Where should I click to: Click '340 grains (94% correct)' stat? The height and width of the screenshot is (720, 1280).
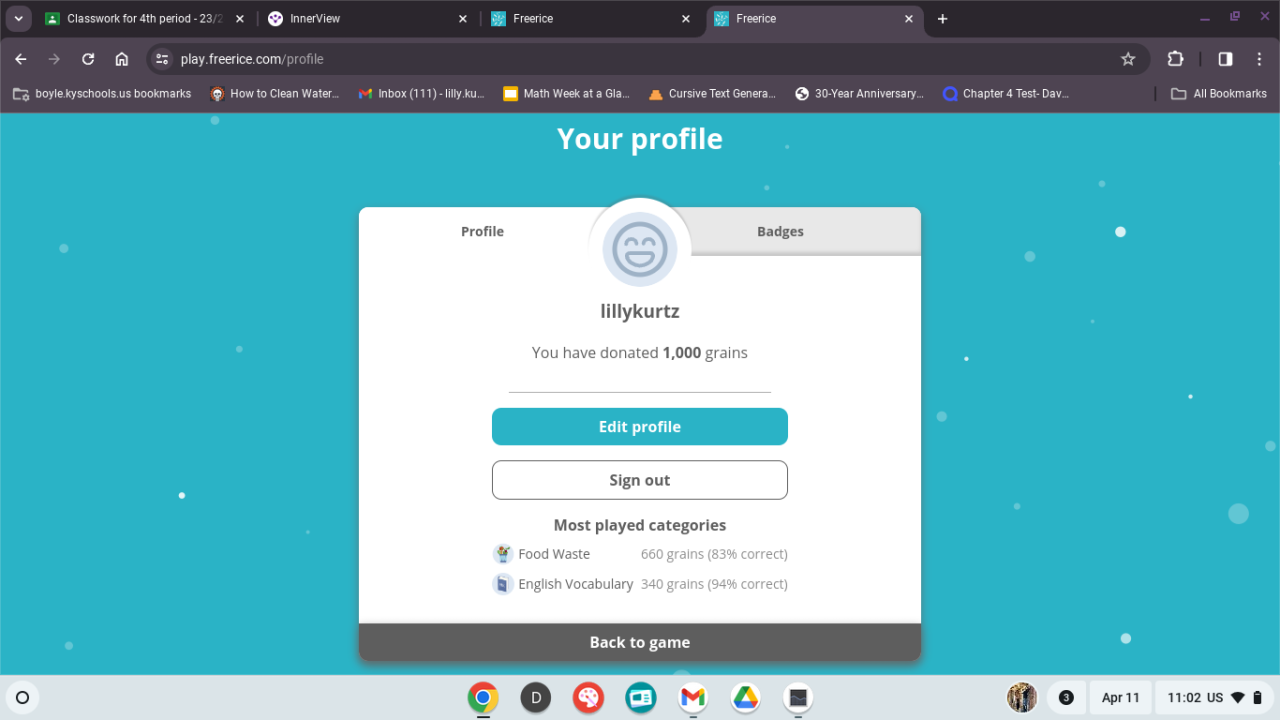point(714,584)
